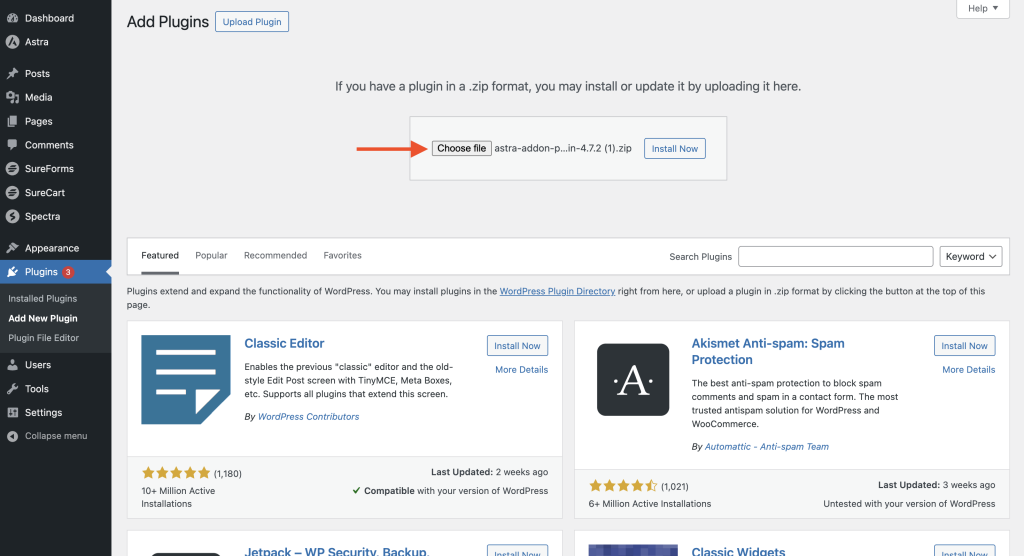Screen dimensions: 1024x556
Task: Click the Comments speech bubble icon
Action: pyautogui.click(x=12, y=145)
